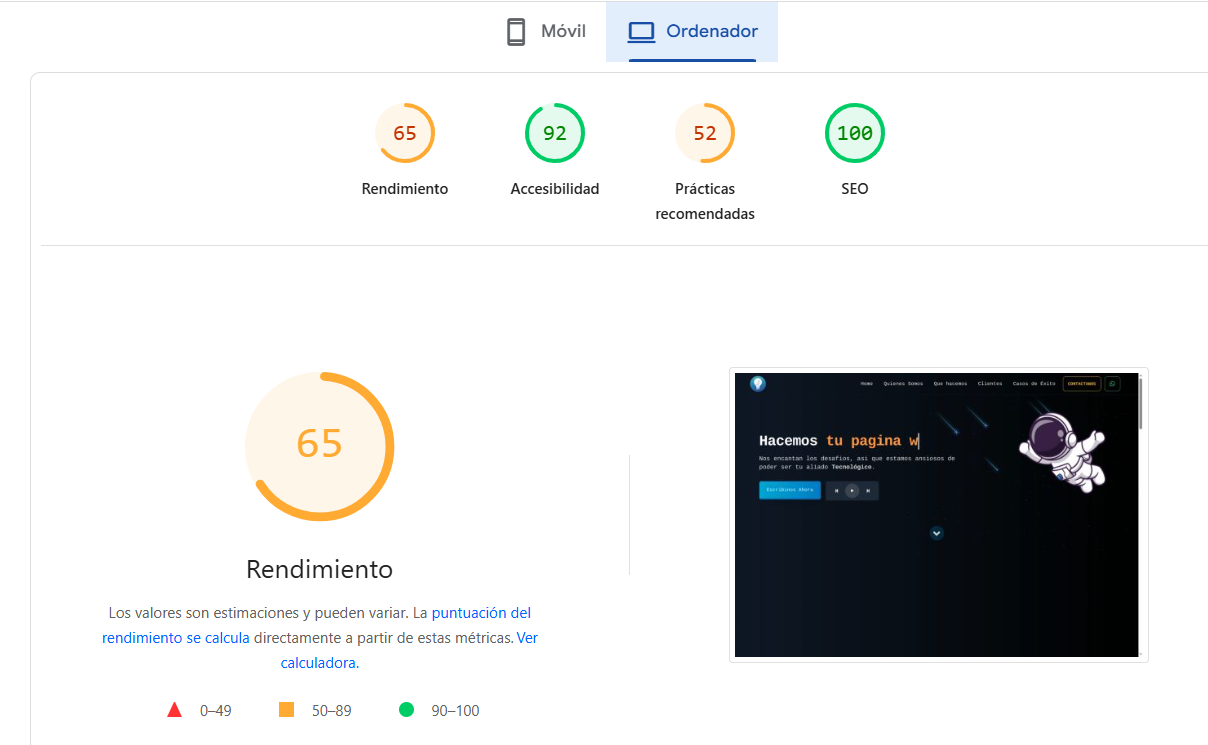
Task: Click the red triangle 0–49 legend icon
Action: (x=174, y=710)
